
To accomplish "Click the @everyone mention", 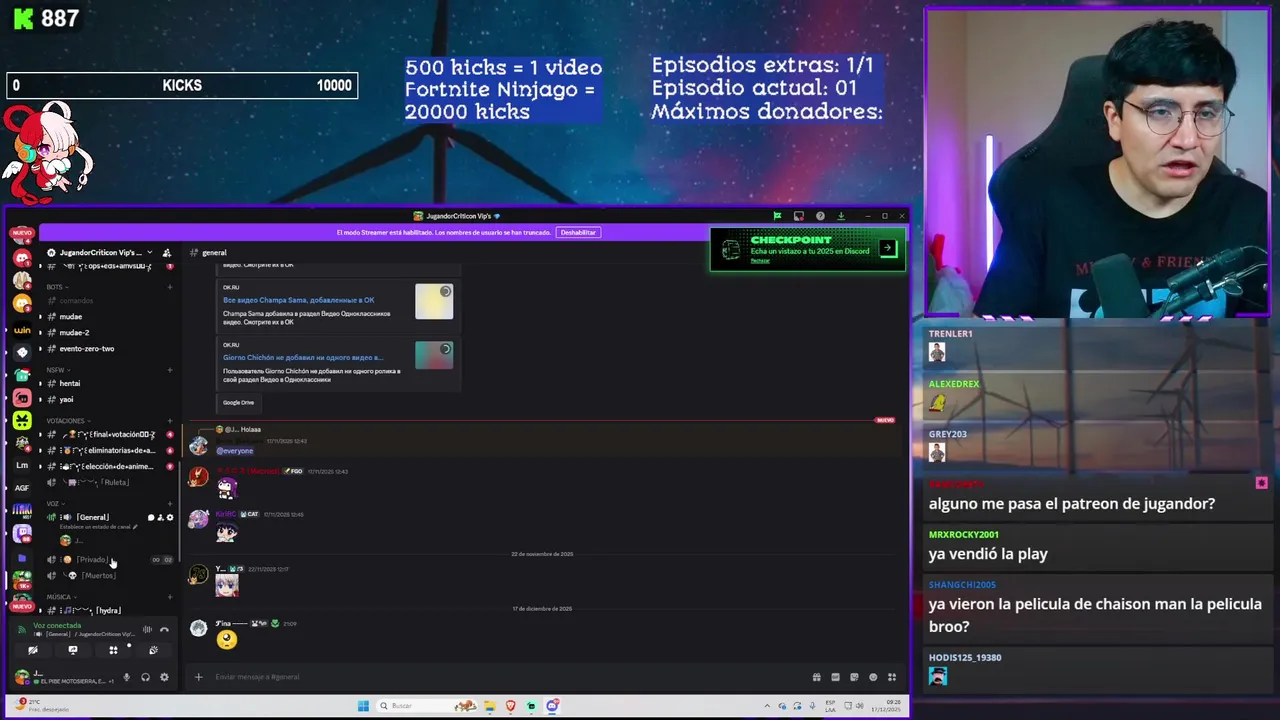I will pyautogui.click(x=235, y=451).
